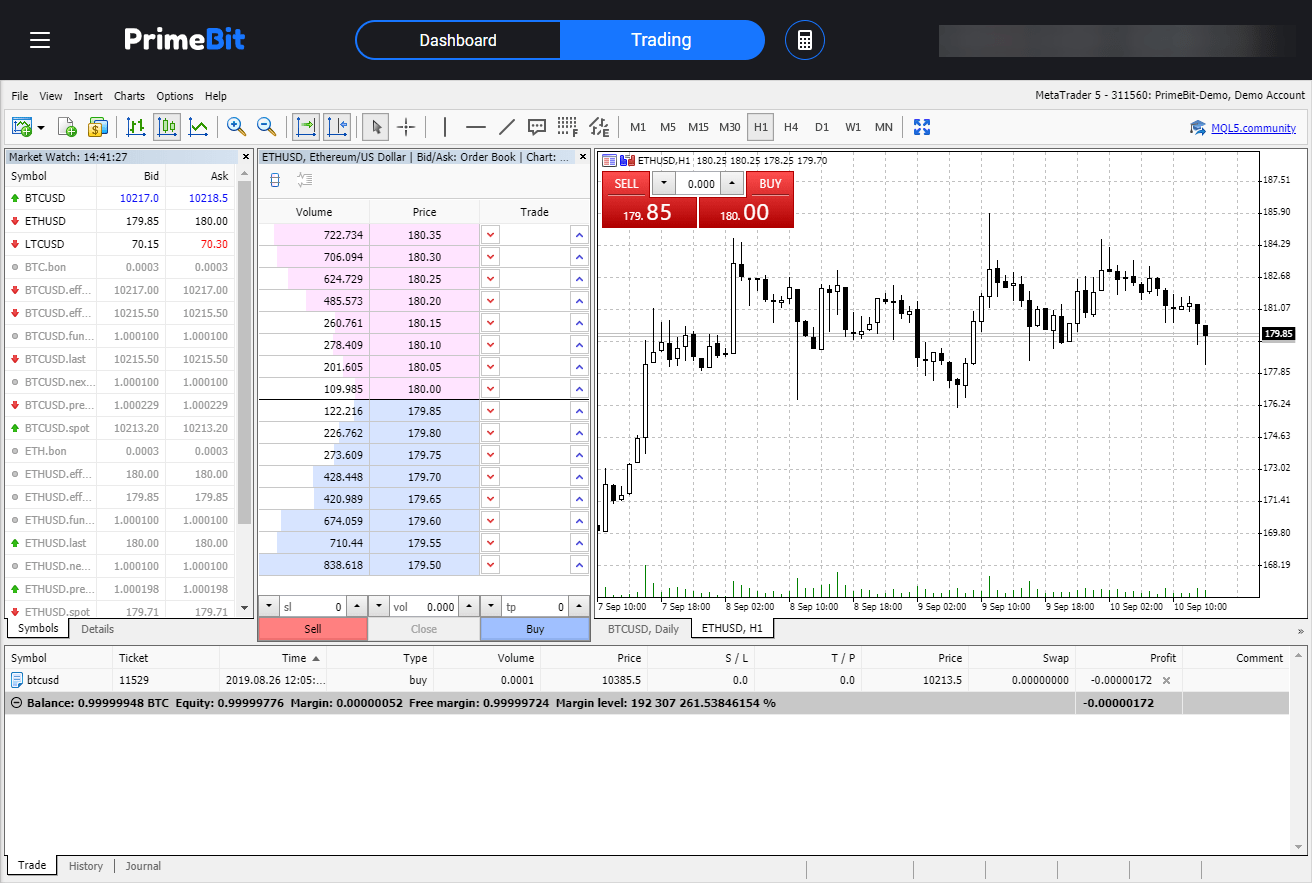The width and height of the screenshot is (1312, 883).
Task: Open the calculator tool in the header
Action: [x=805, y=40]
